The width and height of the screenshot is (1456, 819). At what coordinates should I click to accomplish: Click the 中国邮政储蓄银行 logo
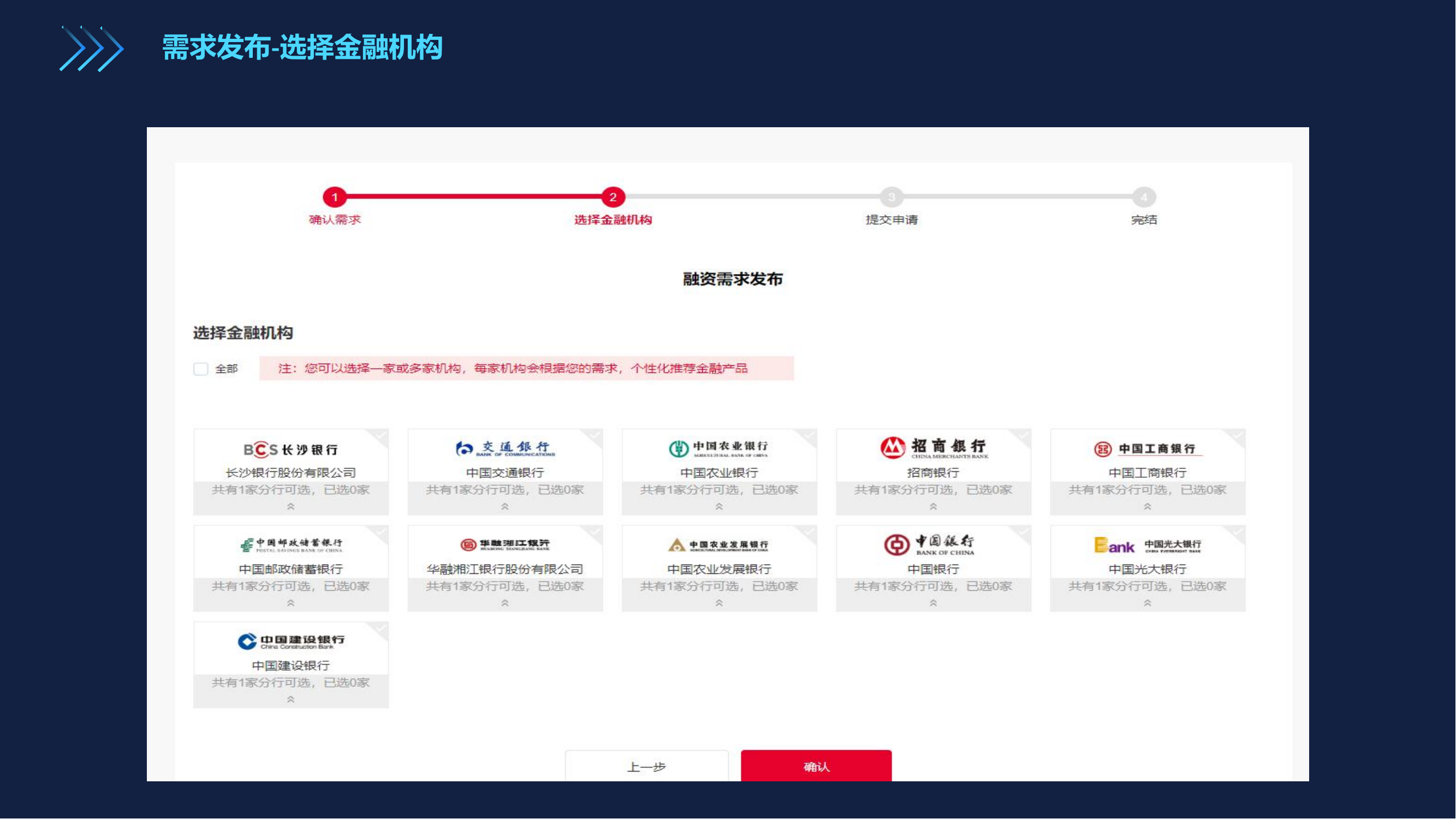290,545
